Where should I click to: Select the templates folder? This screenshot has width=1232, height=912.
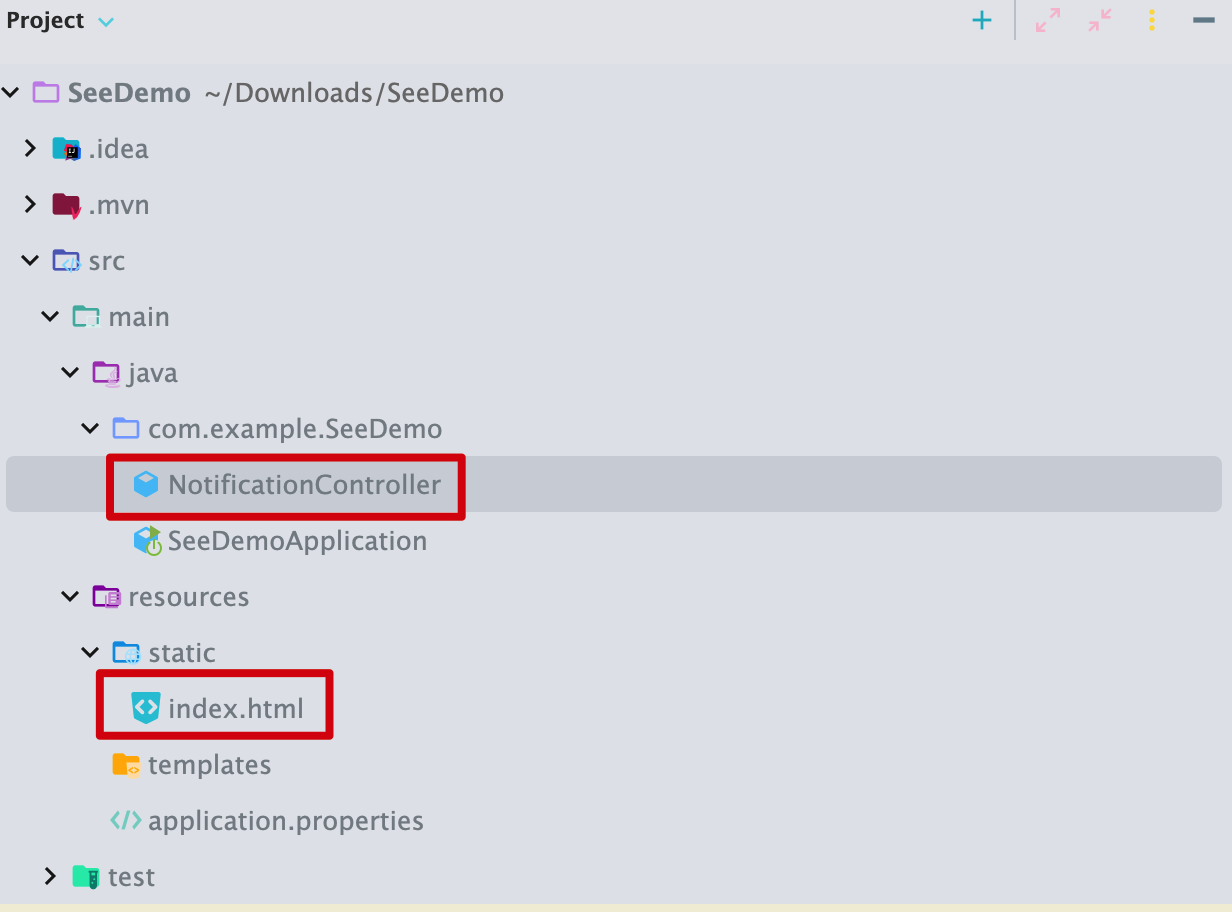coord(208,765)
